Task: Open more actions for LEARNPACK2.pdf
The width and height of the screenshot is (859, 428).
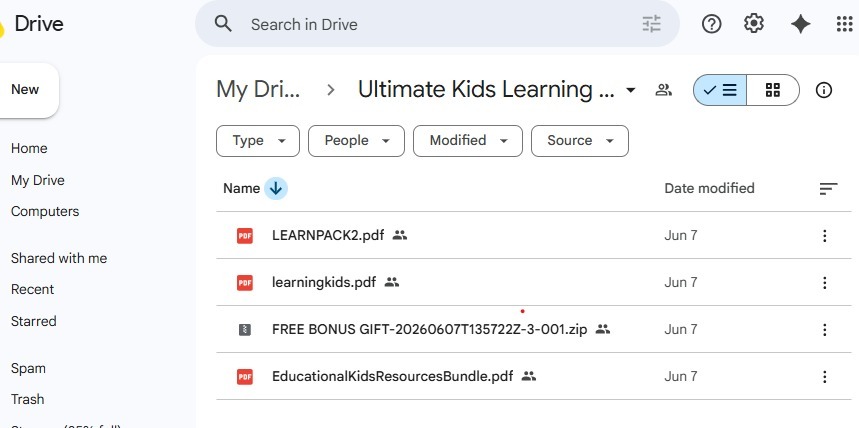Action: coord(824,236)
